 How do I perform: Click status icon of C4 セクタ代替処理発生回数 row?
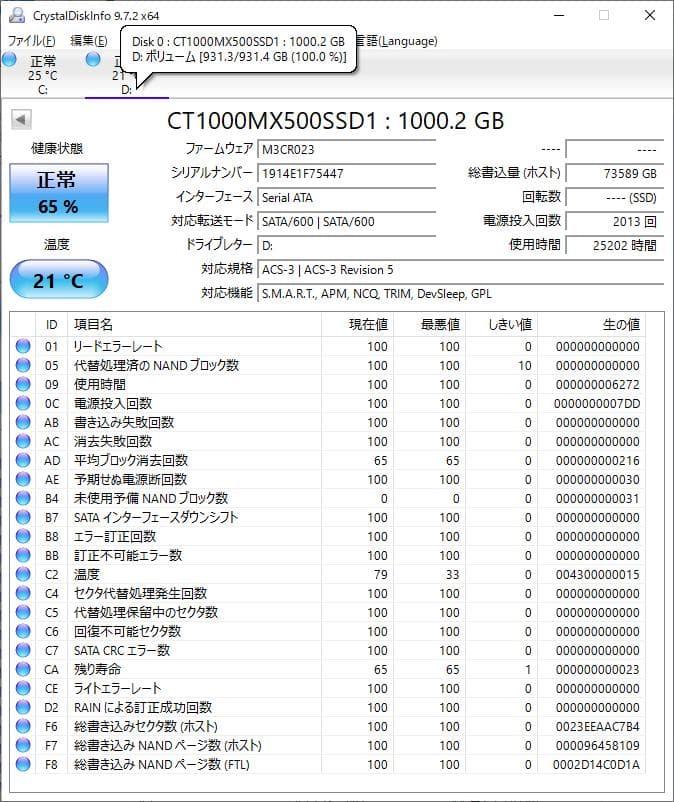tap(23, 593)
